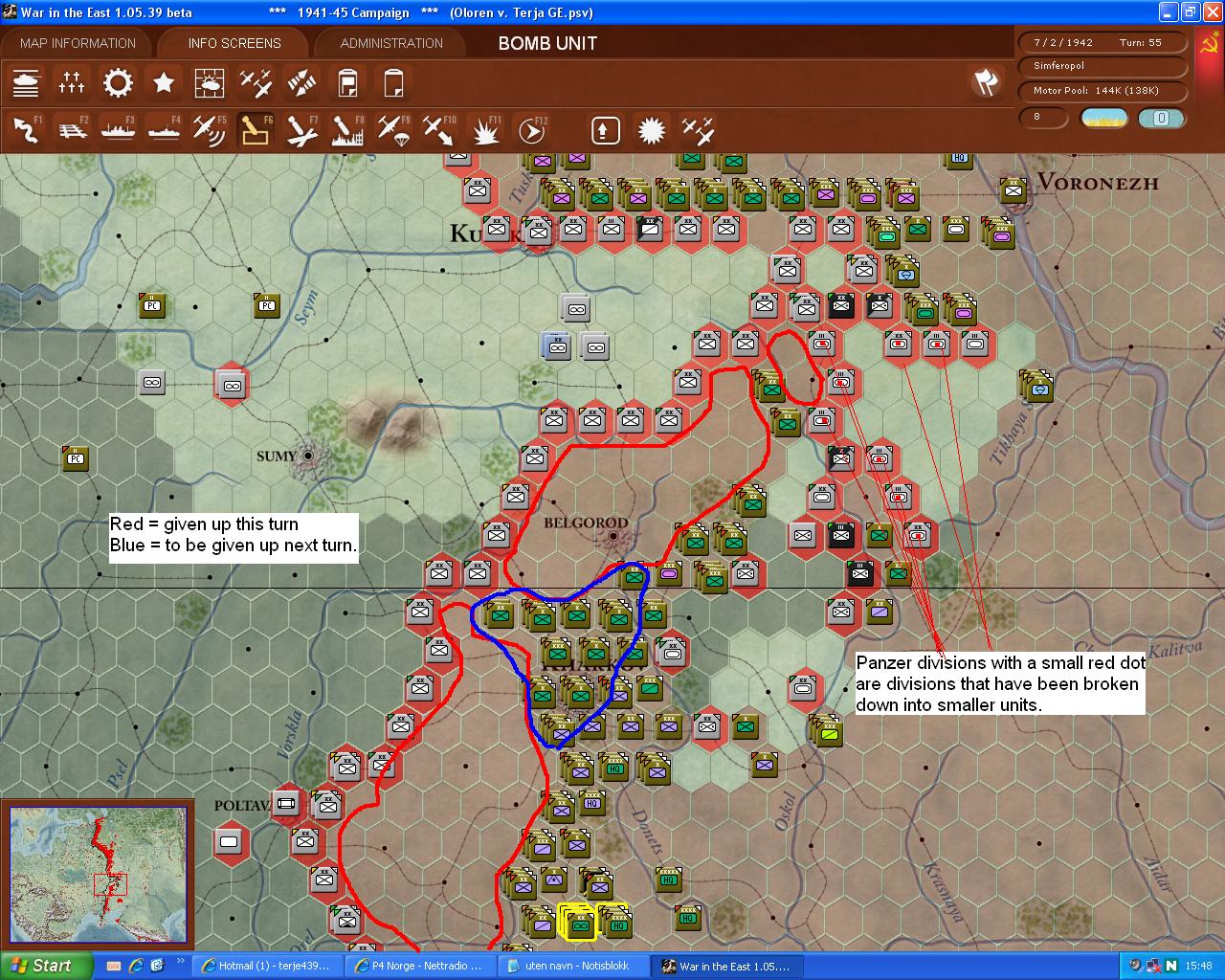Click the blue '0' indicator in the info panel
The height and width of the screenshot is (980, 1225).
click(1161, 119)
